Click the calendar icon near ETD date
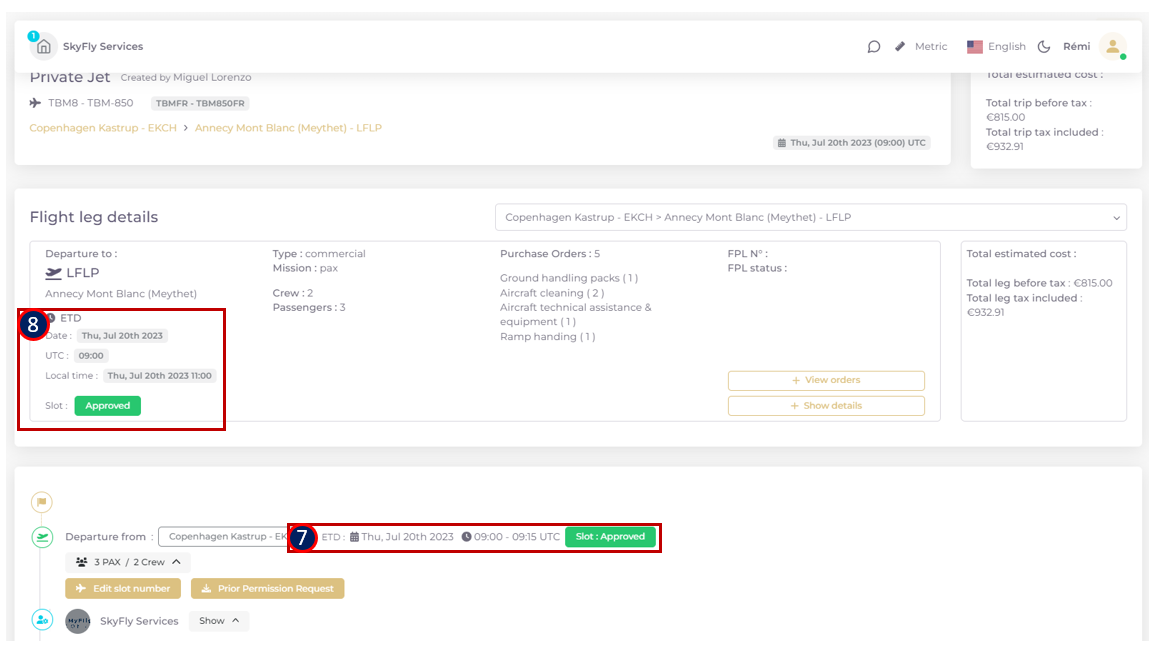1153x649 pixels. (354, 537)
